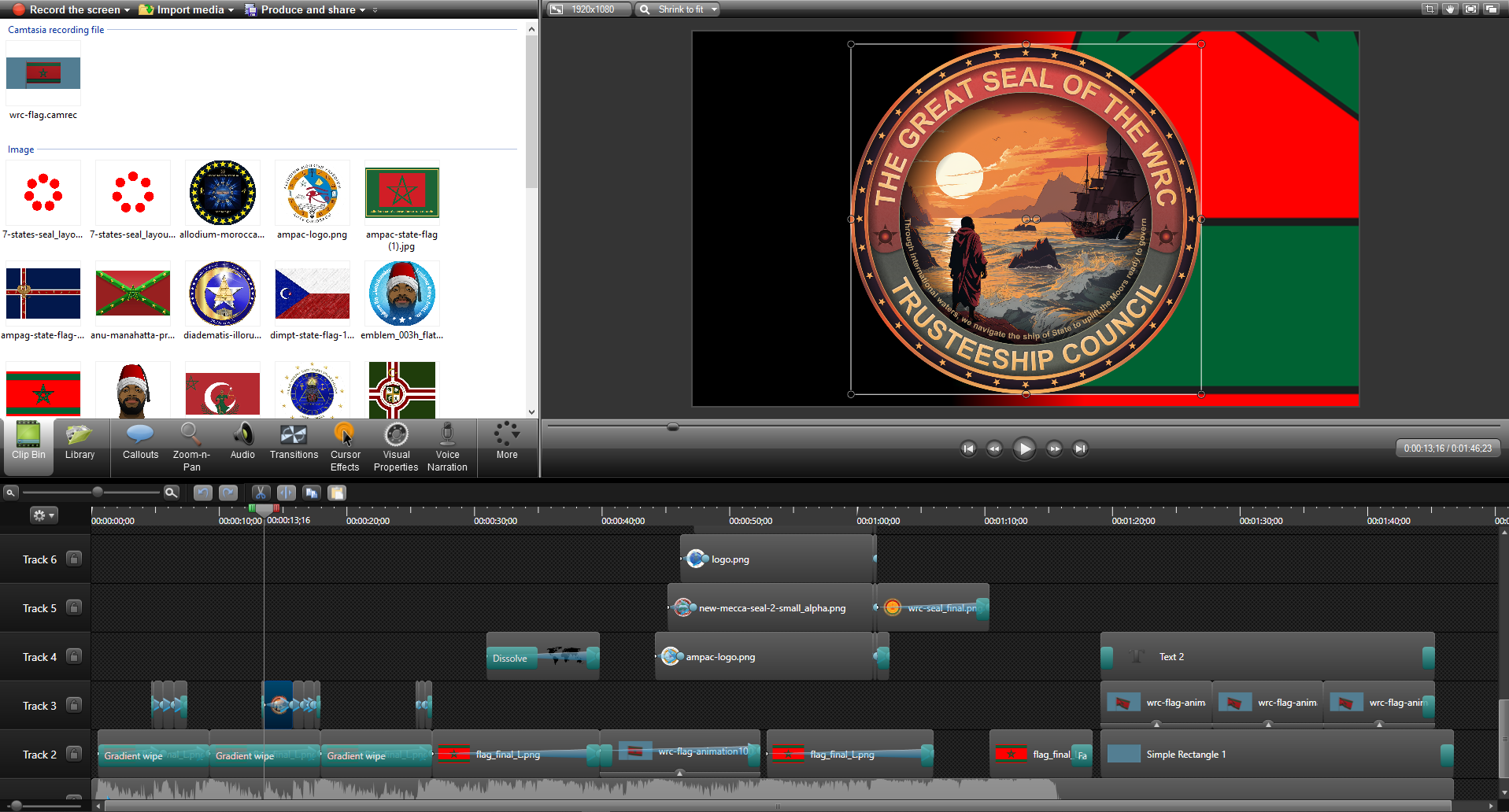Switch preview to full screen mode
Screen dimensions: 1509x812
tap(1470, 9)
